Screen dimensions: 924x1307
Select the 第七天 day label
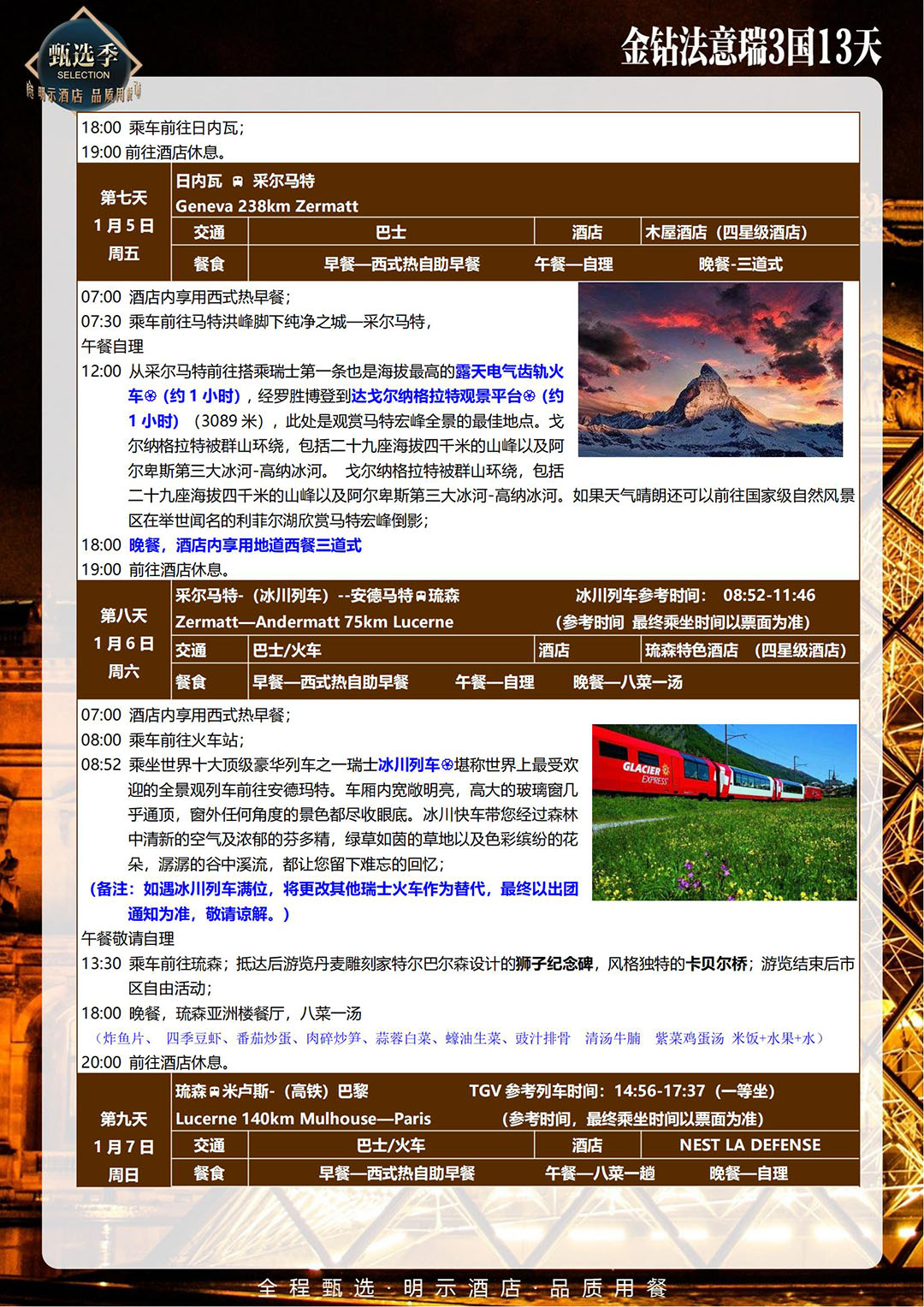124,198
